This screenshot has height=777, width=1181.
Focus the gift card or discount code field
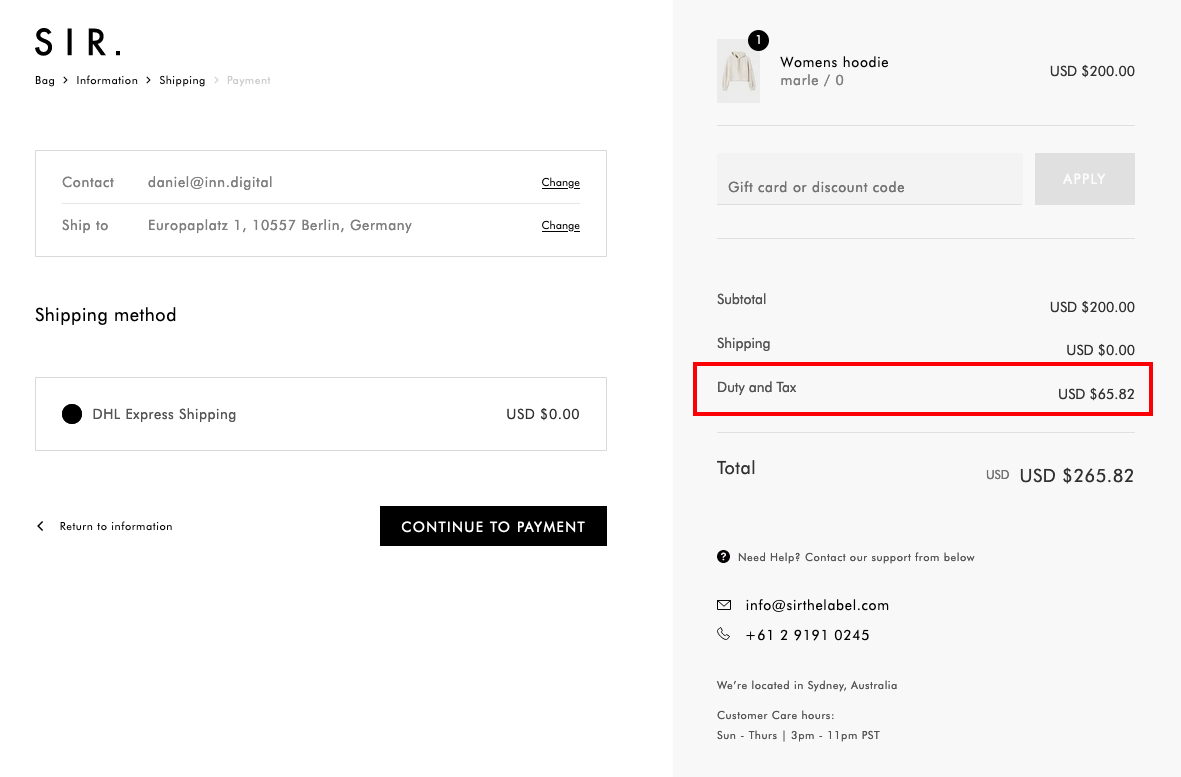869,186
